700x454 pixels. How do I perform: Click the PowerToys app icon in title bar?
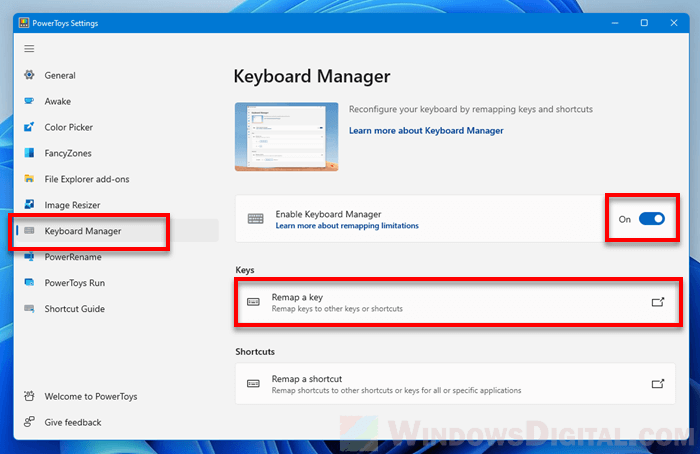point(24,23)
